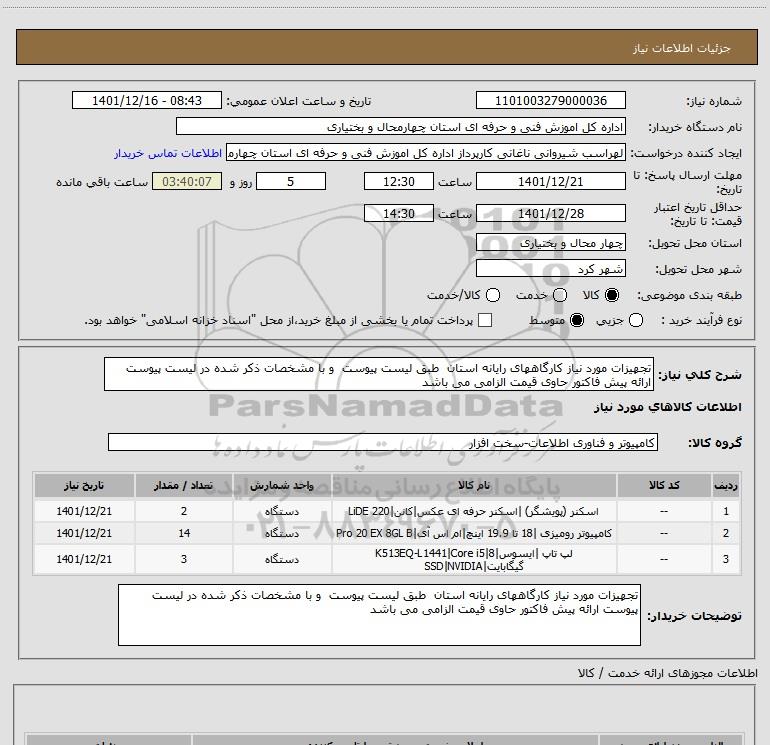770x745 pixels.
Task: Click the remaining time countdown 03:40:07
Action: click(187, 181)
